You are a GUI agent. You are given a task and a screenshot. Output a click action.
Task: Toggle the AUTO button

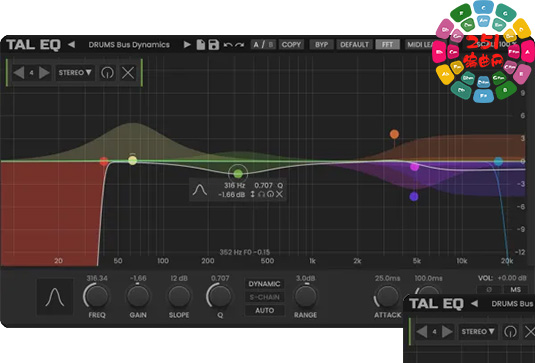pos(264,310)
